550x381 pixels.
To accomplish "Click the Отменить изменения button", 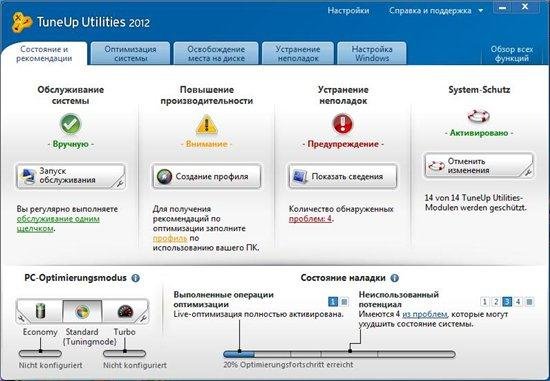I will click(479, 166).
